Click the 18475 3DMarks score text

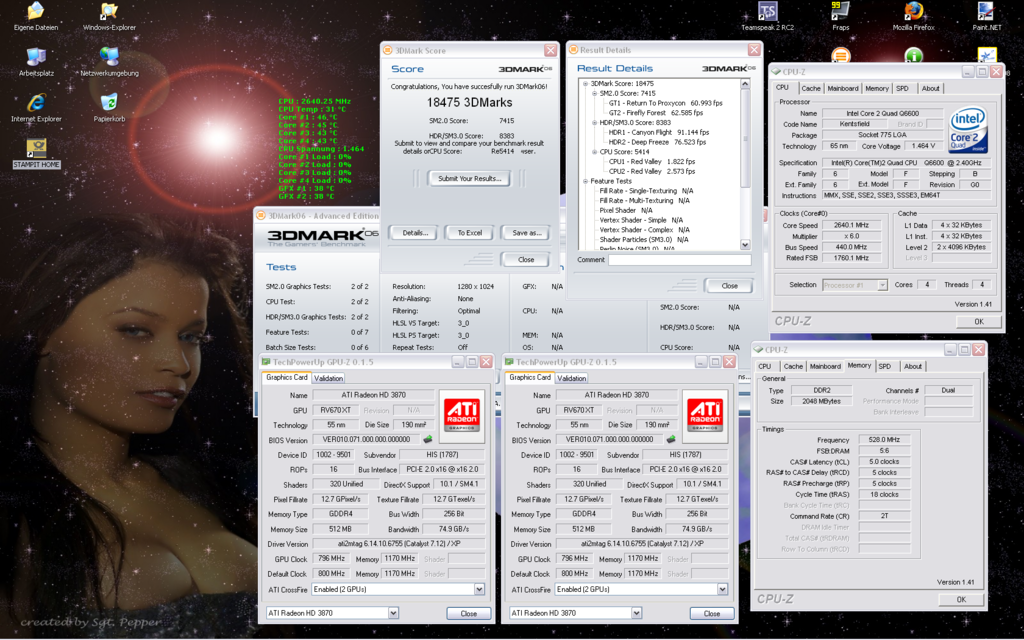coord(470,103)
